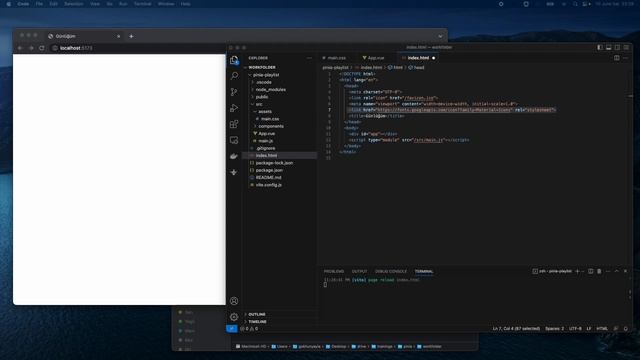The image size is (640, 360).
Task: Open the editor more actions ellipsis
Action: 625,58
